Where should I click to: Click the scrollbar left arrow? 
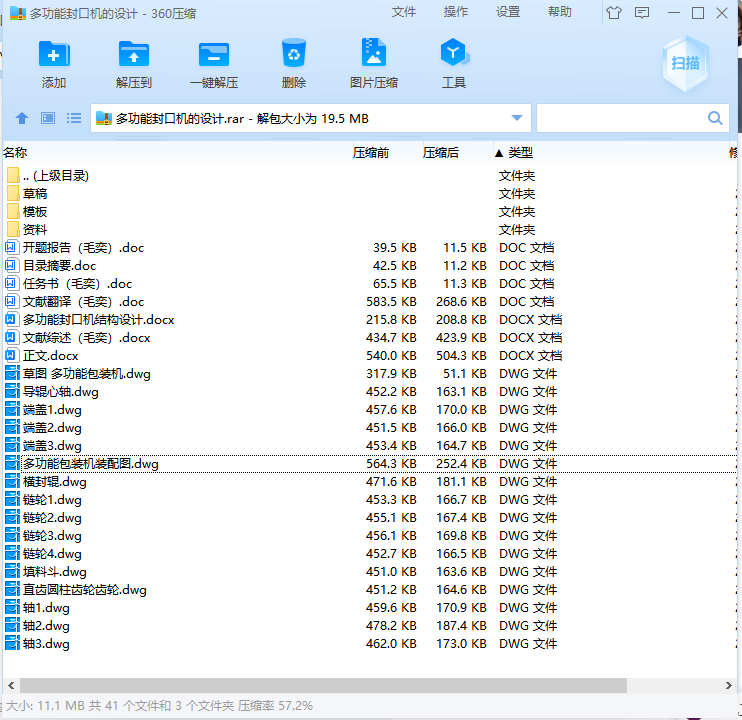point(11,685)
